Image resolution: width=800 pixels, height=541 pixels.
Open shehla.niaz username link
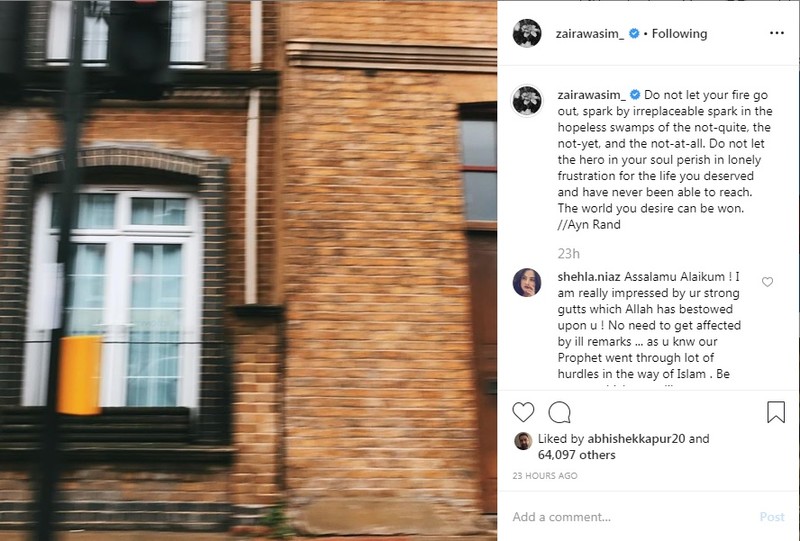pos(589,277)
